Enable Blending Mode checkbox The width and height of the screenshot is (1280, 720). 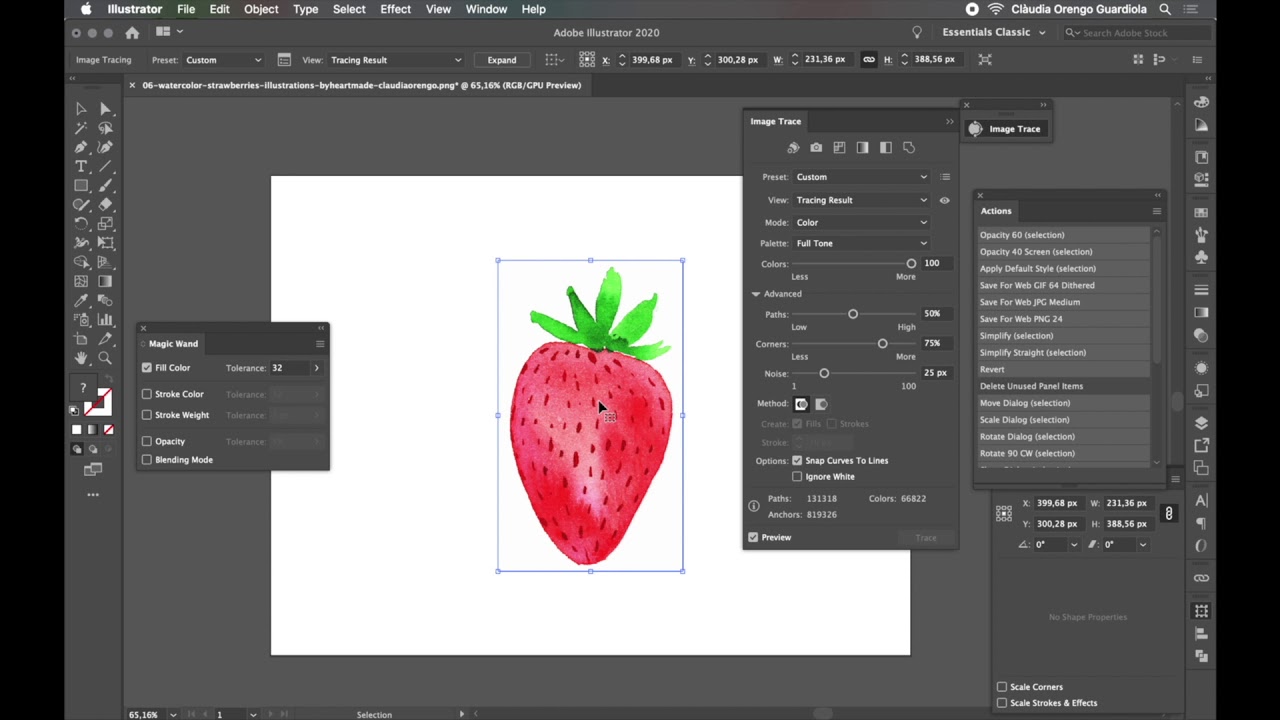click(x=147, y=460)
